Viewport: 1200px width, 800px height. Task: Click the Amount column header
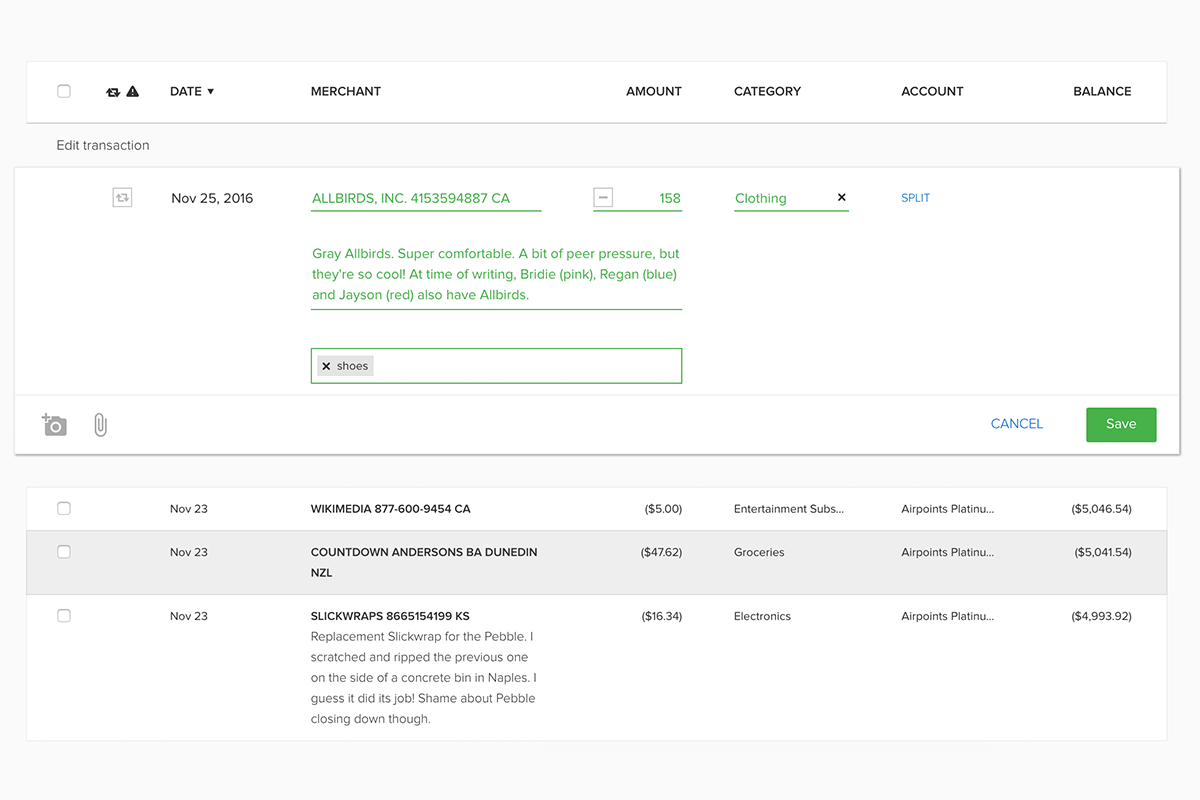click(x=653, y=91)
